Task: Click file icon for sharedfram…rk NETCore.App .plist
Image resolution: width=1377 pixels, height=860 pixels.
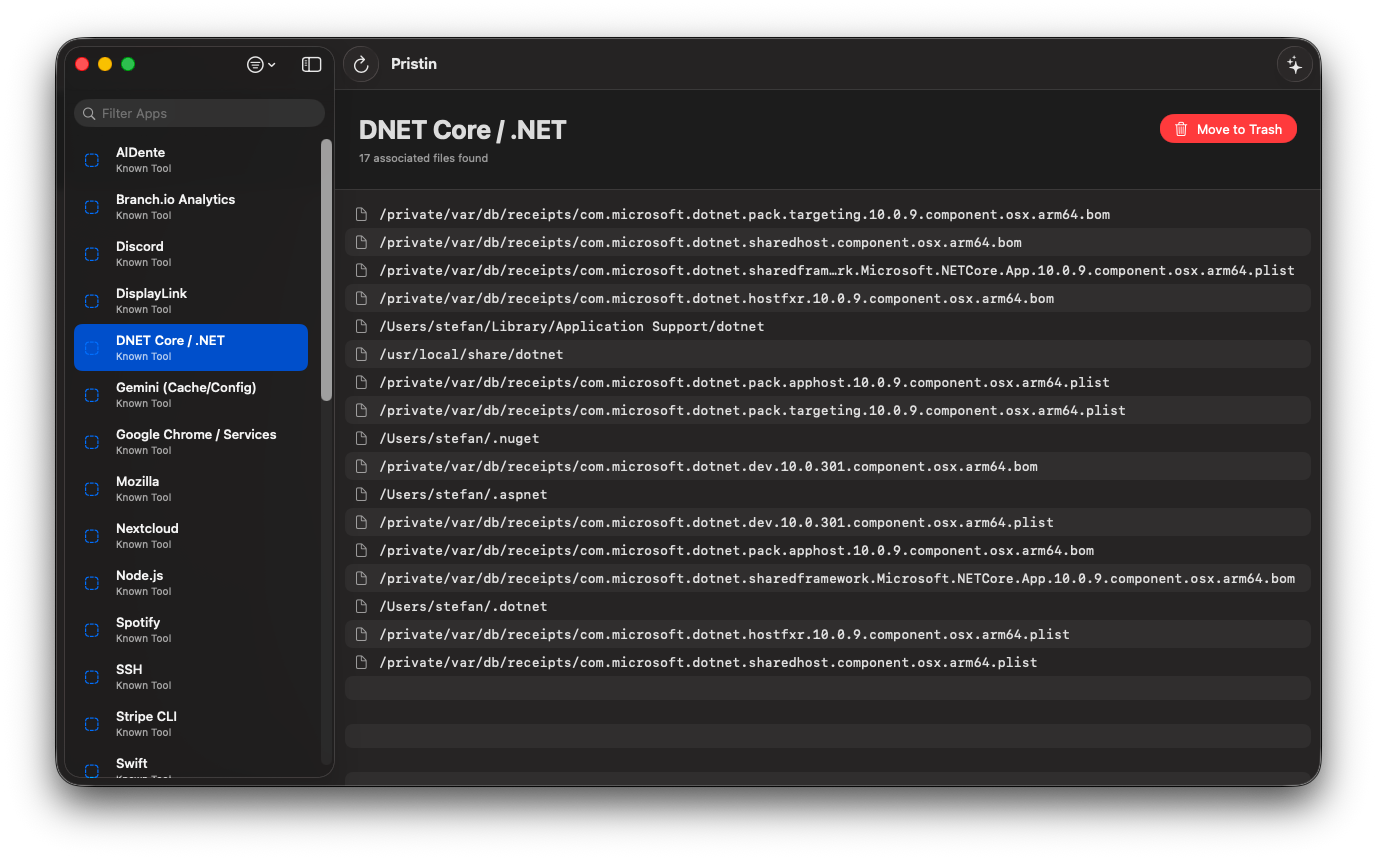Action: point(362,270)
